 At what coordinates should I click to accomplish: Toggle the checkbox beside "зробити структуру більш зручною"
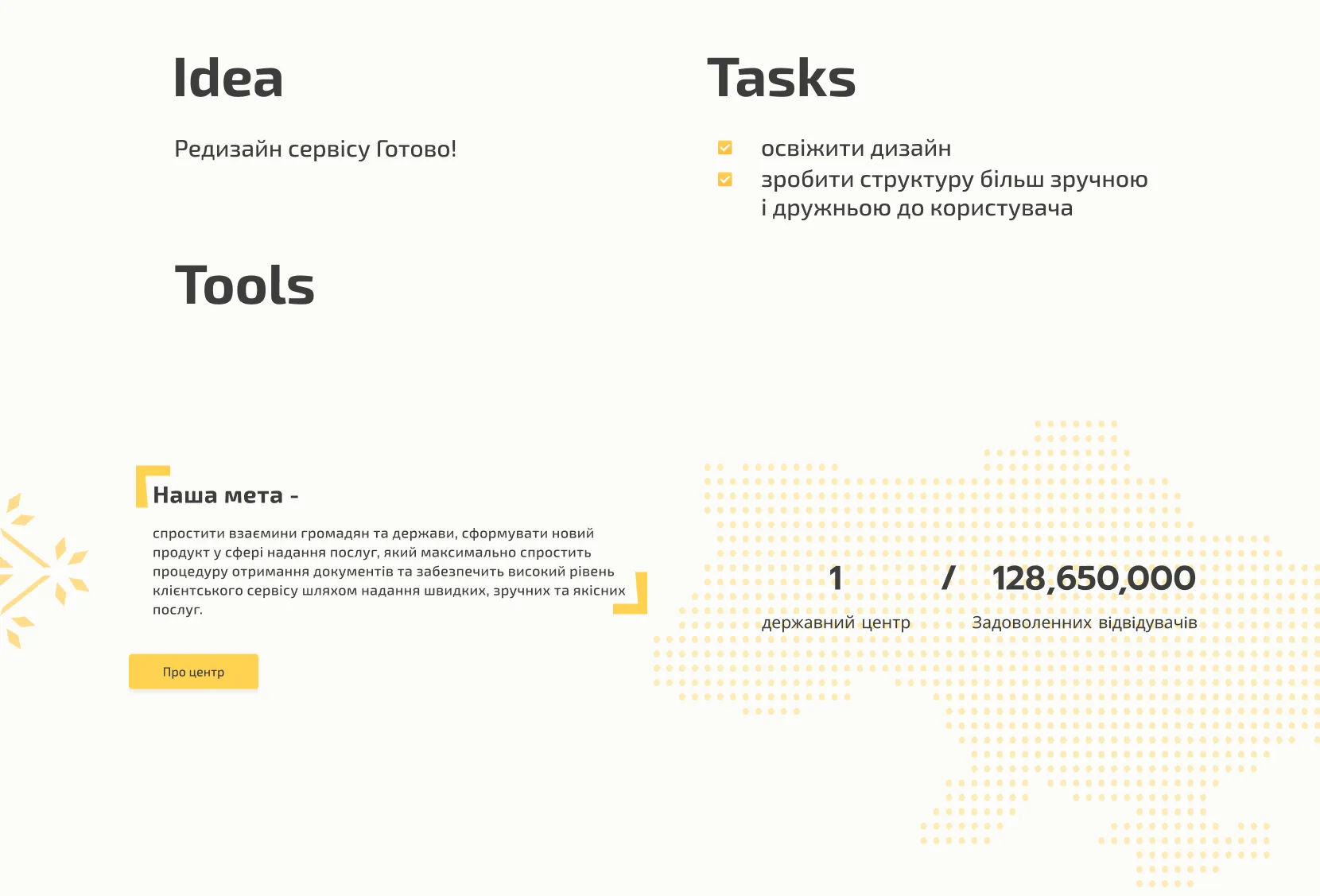(725, 180)
